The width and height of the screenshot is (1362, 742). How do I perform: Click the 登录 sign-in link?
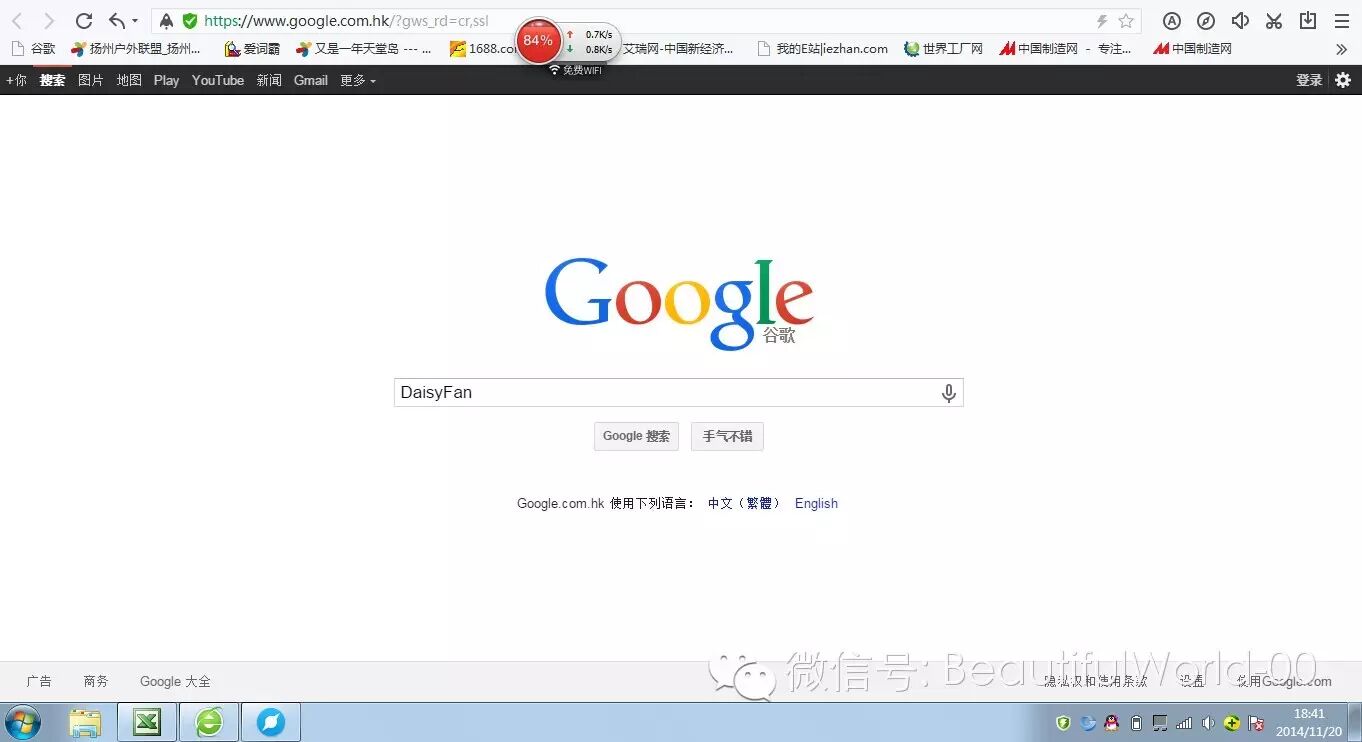coord(1309,80)
